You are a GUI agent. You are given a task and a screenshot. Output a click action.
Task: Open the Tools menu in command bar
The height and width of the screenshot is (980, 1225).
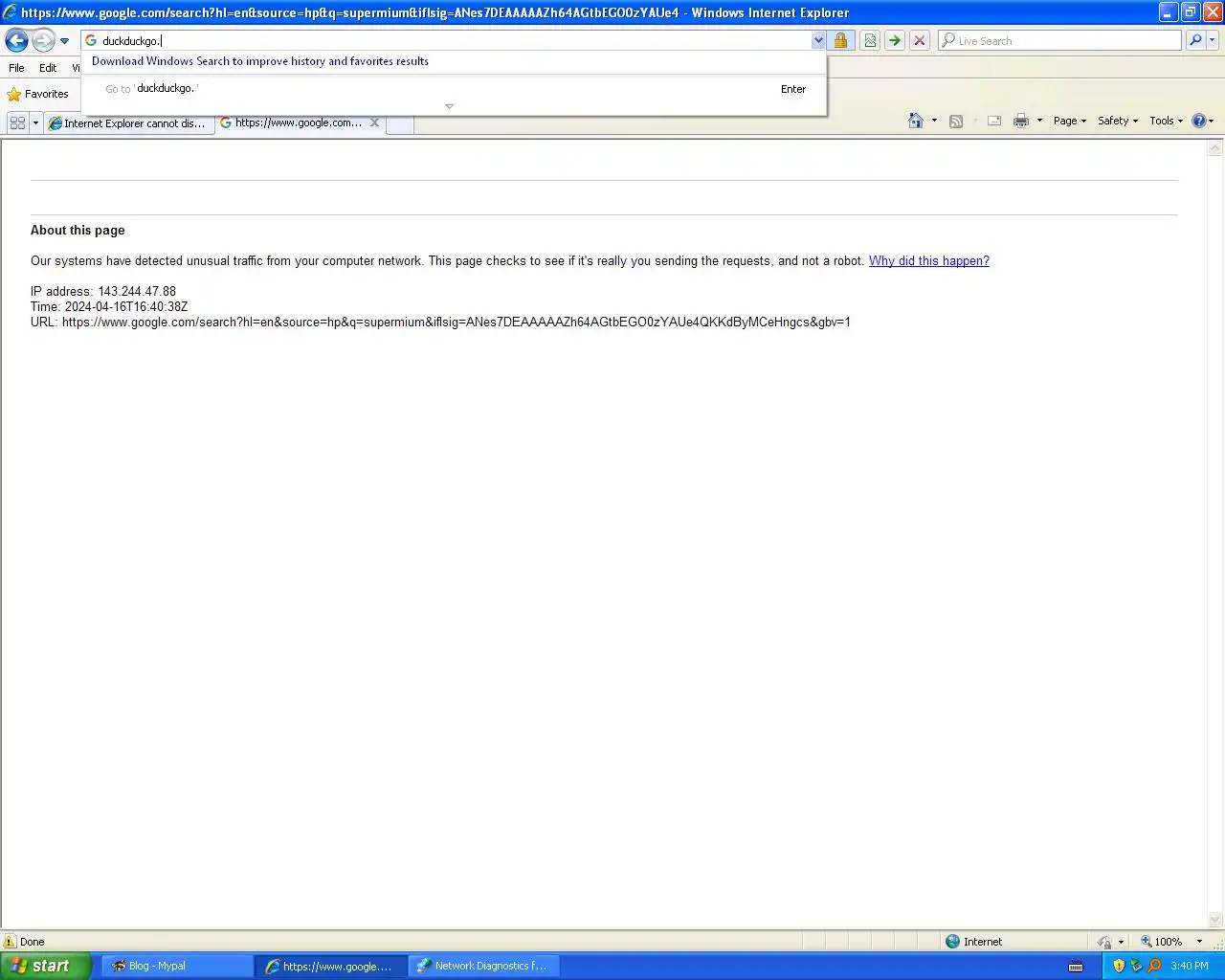1167,121
